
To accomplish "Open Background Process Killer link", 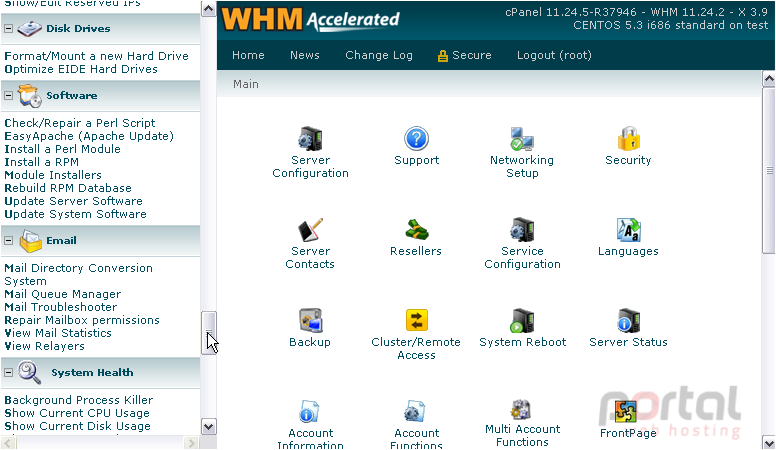I will point(79,400).
